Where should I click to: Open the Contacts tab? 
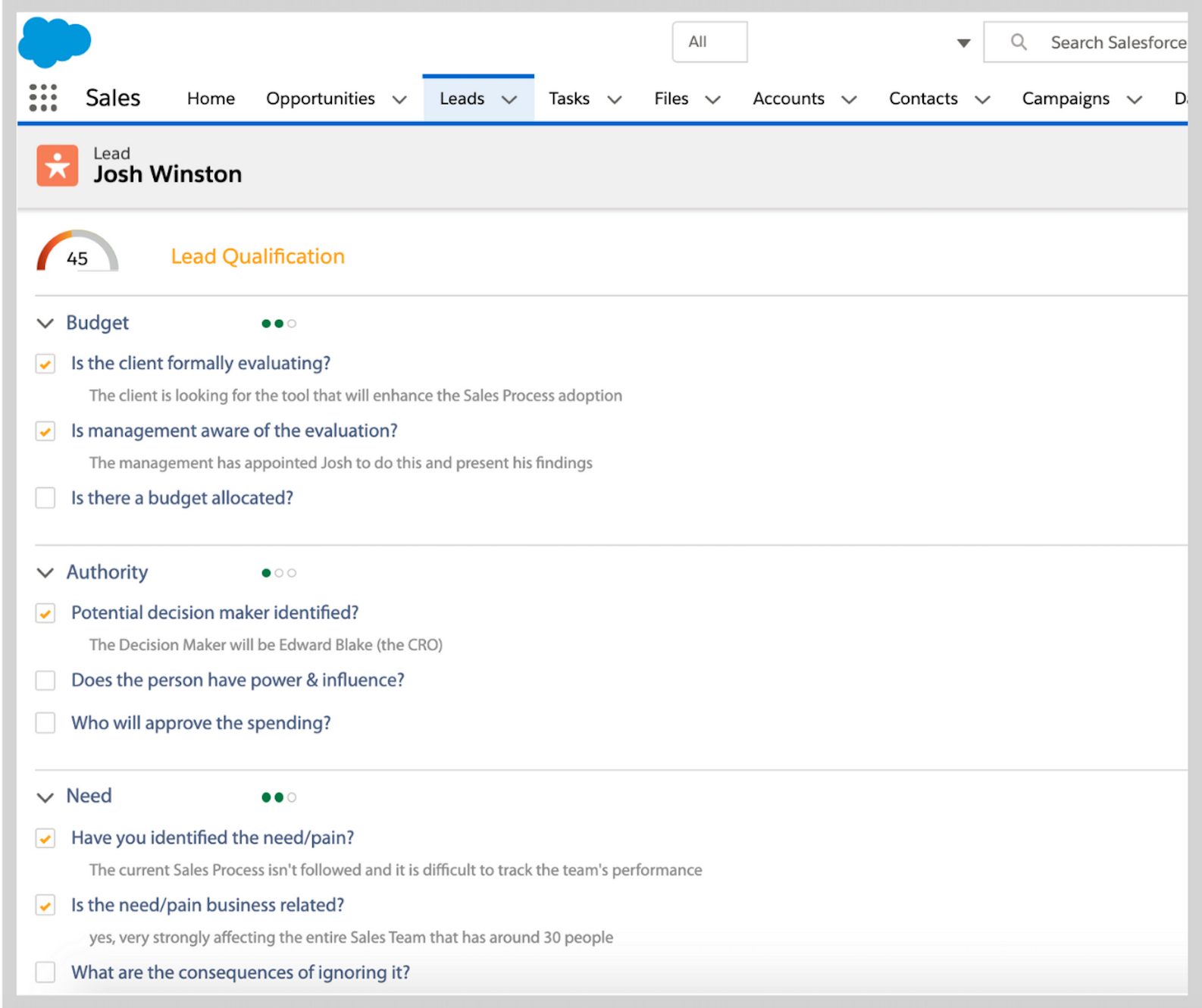tap(923, 99)
